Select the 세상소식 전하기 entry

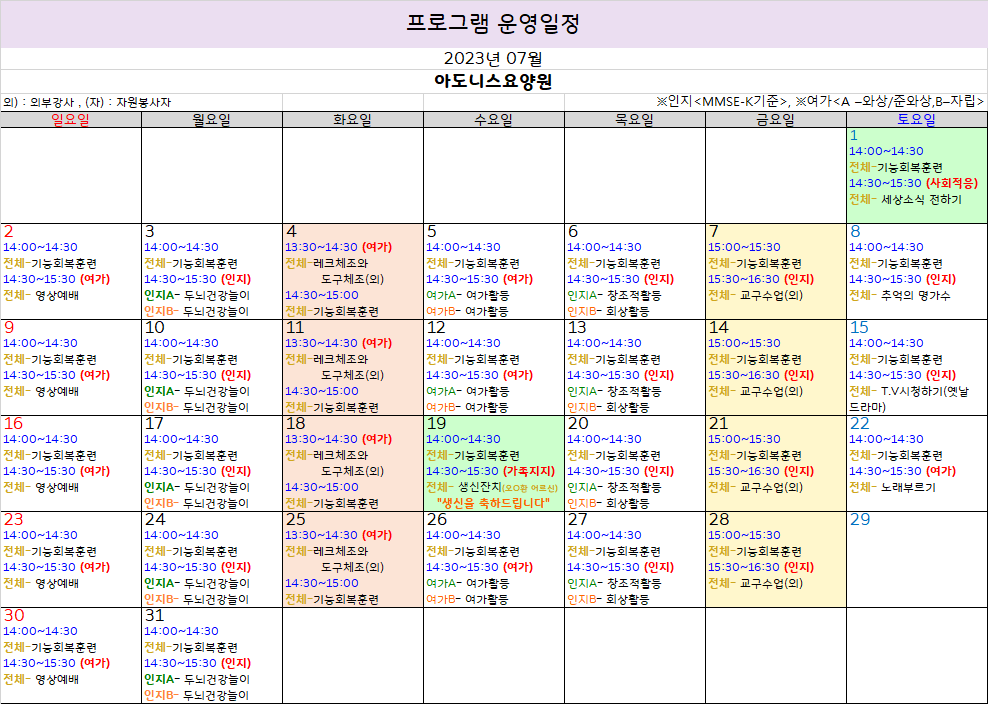pyautogui.click(x=921, y=200)
